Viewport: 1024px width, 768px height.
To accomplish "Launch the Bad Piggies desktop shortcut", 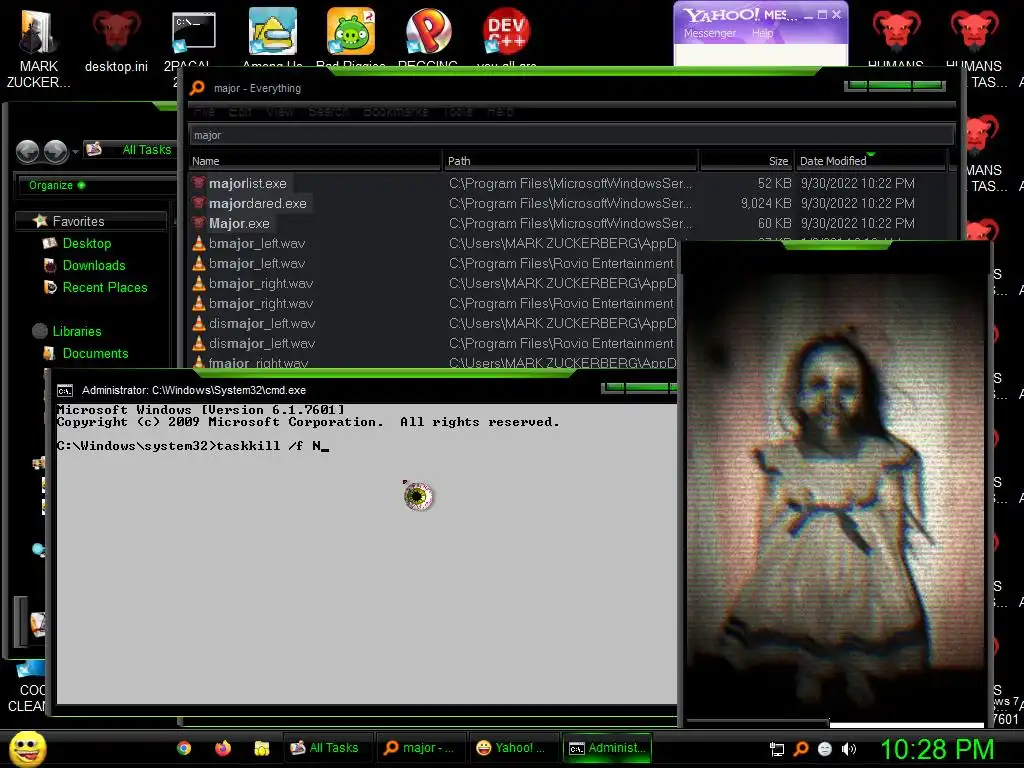I will click(351, 31).
